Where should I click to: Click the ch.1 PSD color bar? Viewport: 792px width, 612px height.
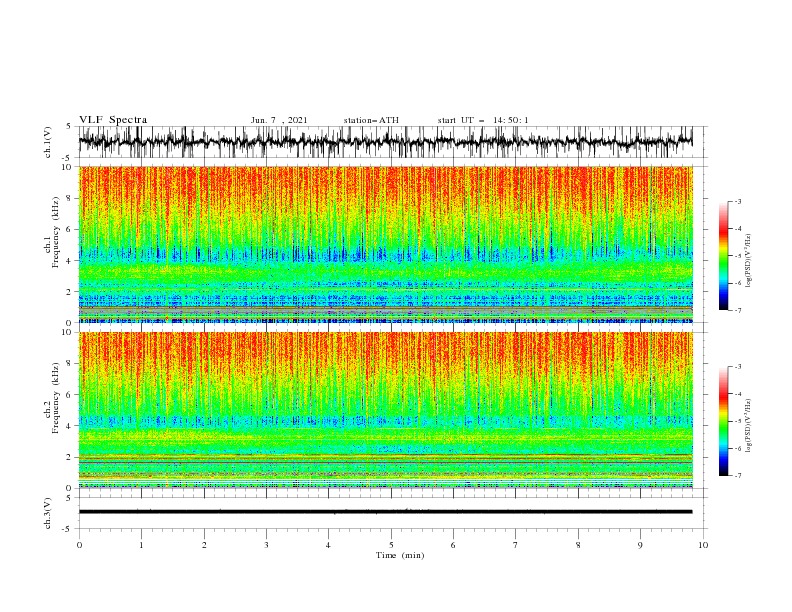click(x=723, y=256)
